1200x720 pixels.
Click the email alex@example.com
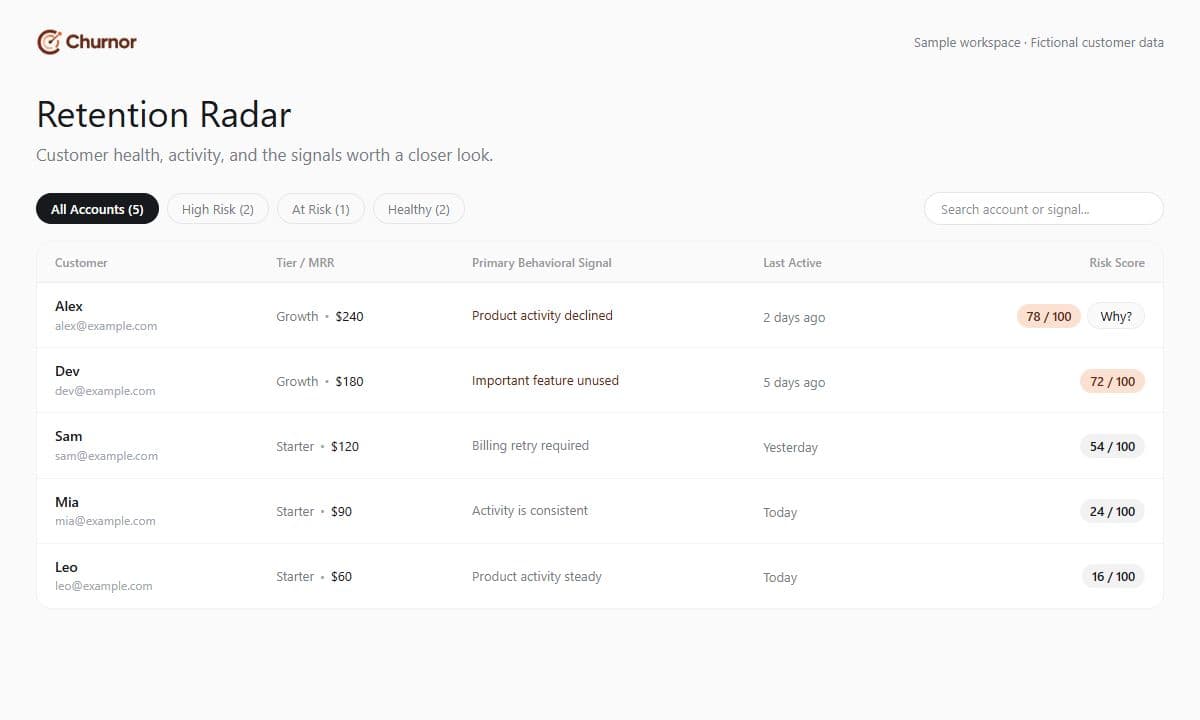106,326
